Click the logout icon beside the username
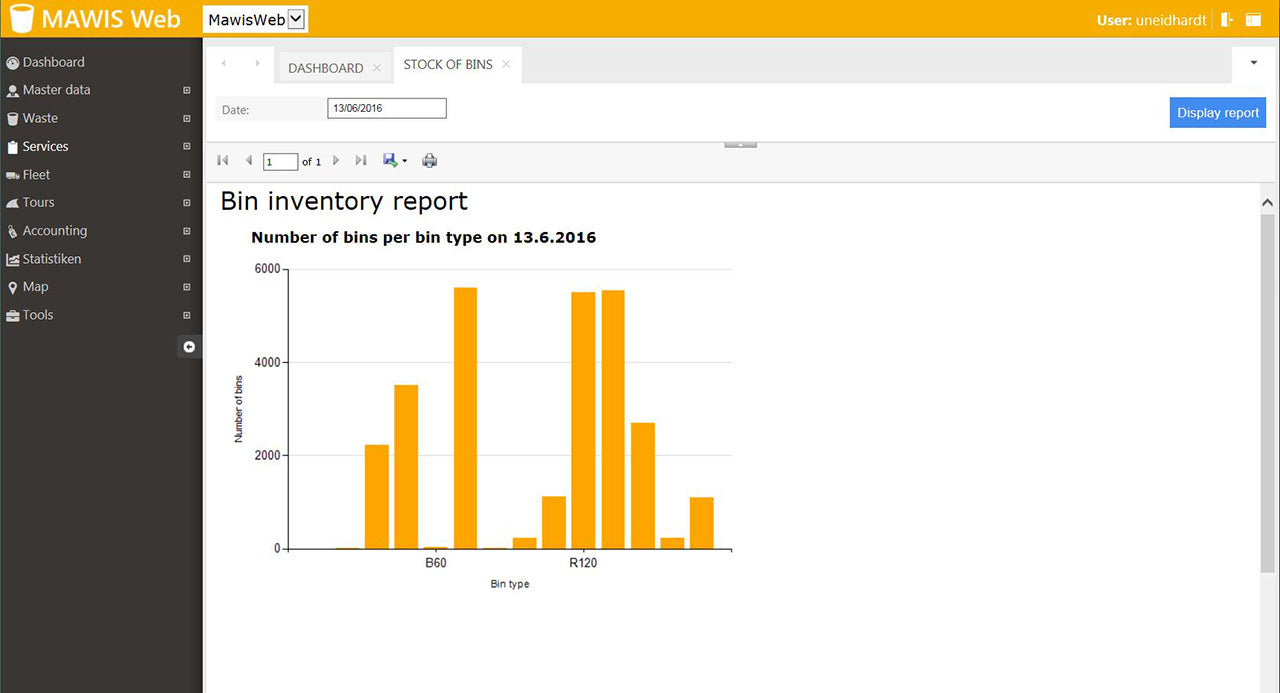1280x693 pixels. click(1227, 20)
